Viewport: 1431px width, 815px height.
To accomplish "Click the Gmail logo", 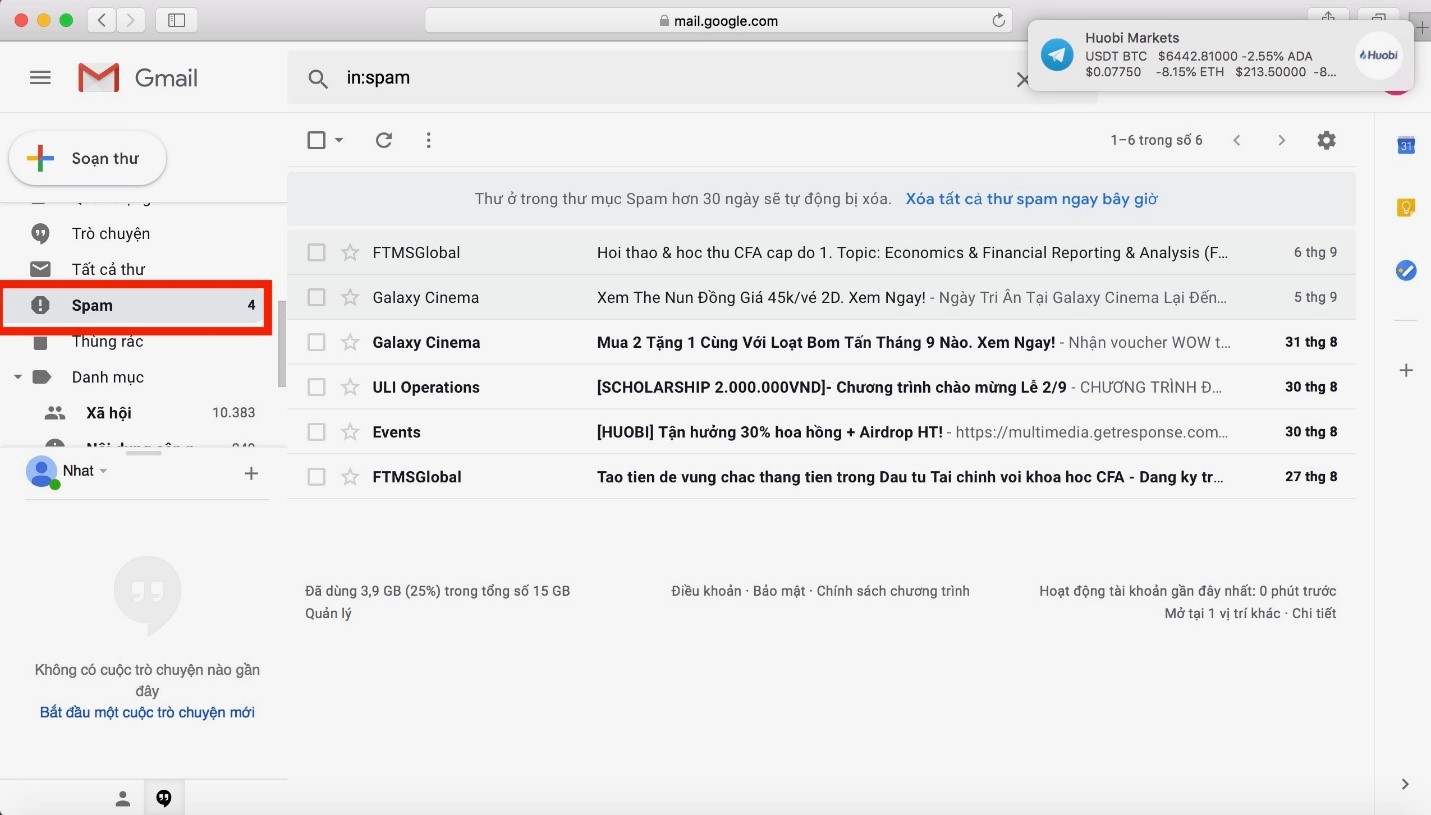I will [138, 78].
